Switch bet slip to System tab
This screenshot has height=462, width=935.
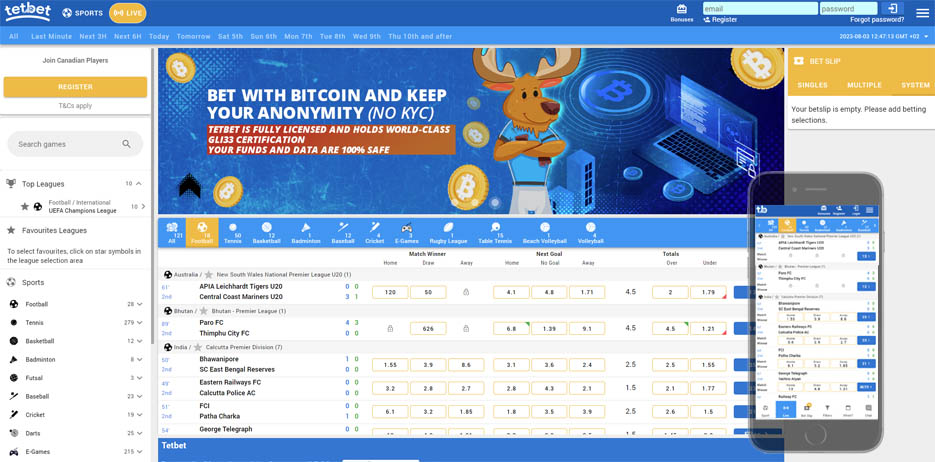coord(915,85)
